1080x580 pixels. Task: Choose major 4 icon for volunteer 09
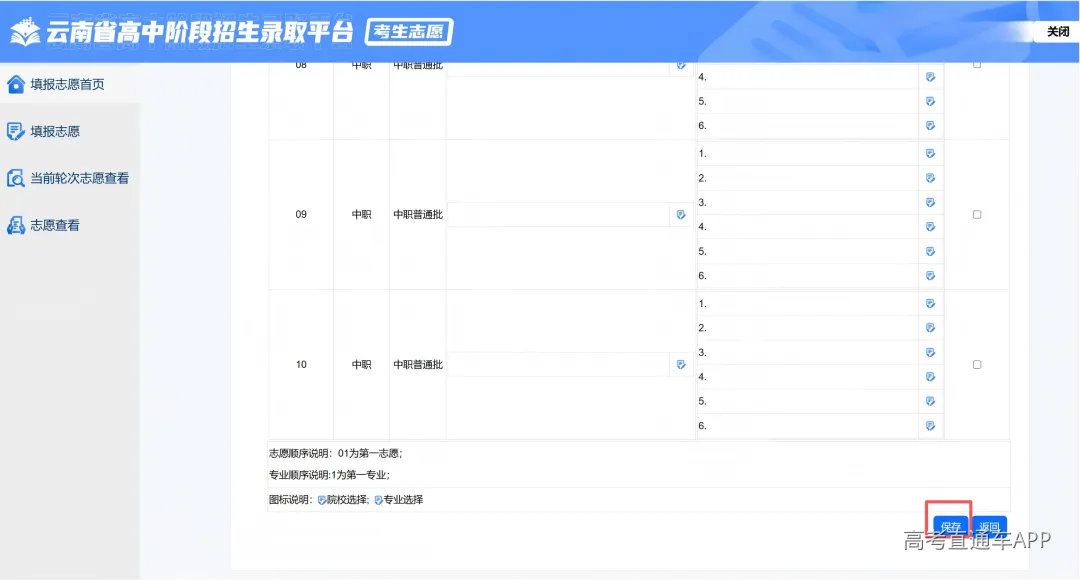pos(930,227)
